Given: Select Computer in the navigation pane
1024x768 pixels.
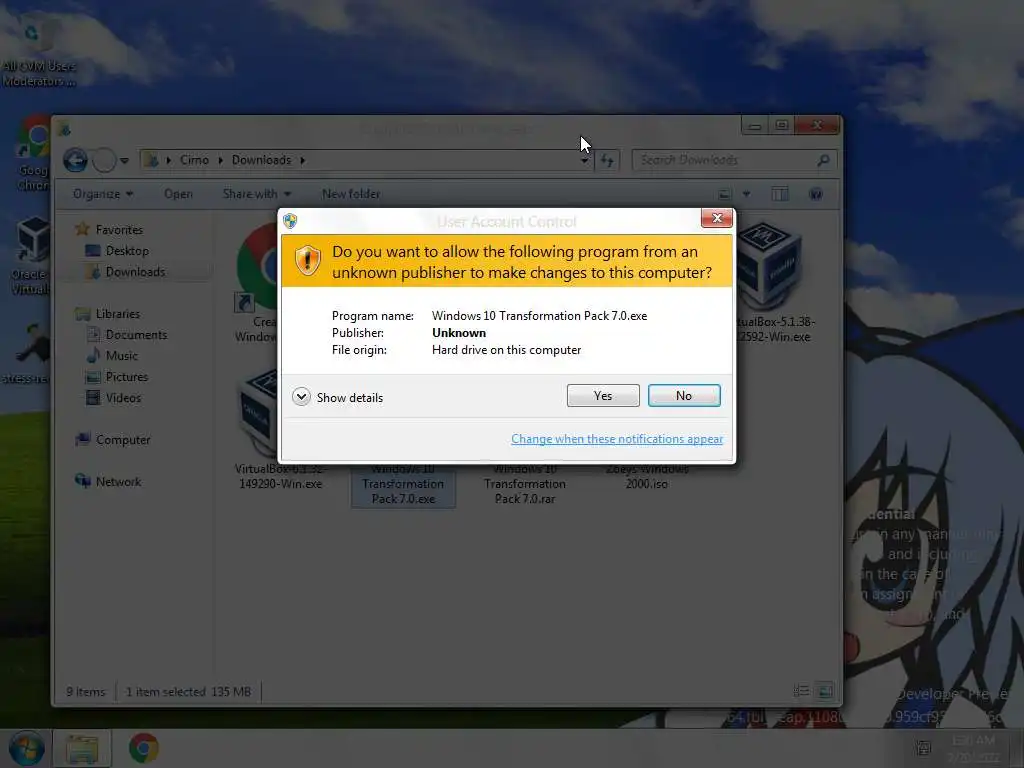Looking at the screenshot, I should pos(123,440).
